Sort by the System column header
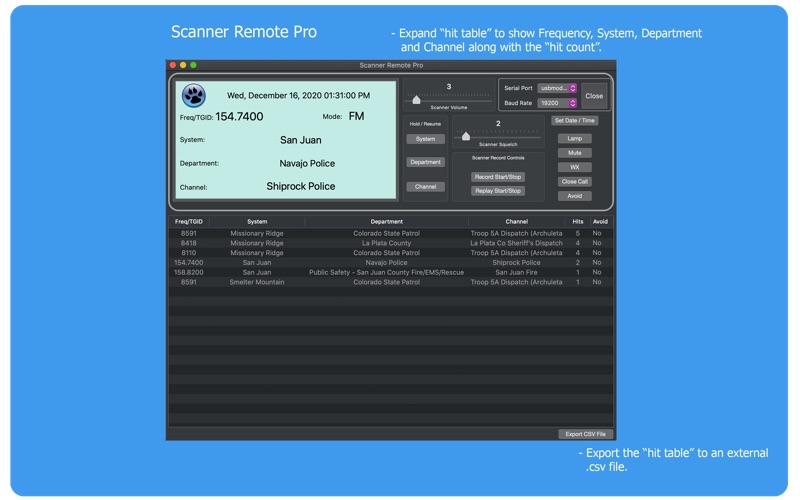 coord(257,222)
